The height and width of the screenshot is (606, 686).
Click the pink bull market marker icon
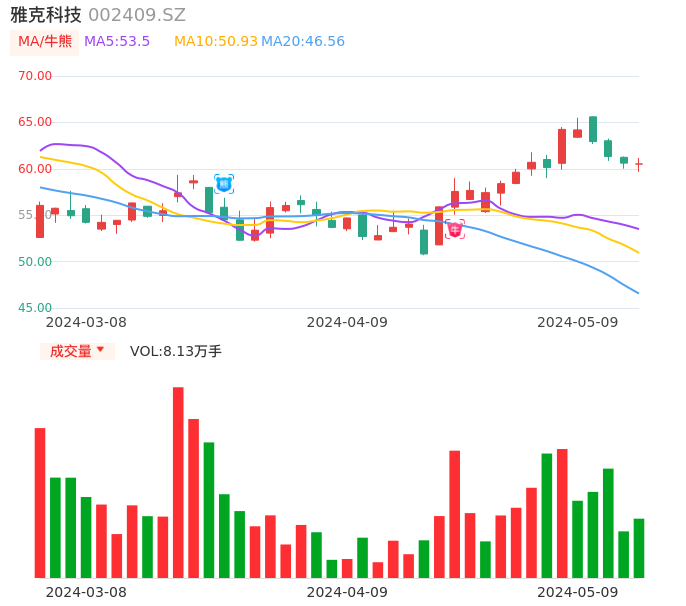click(x=455, y=230)
